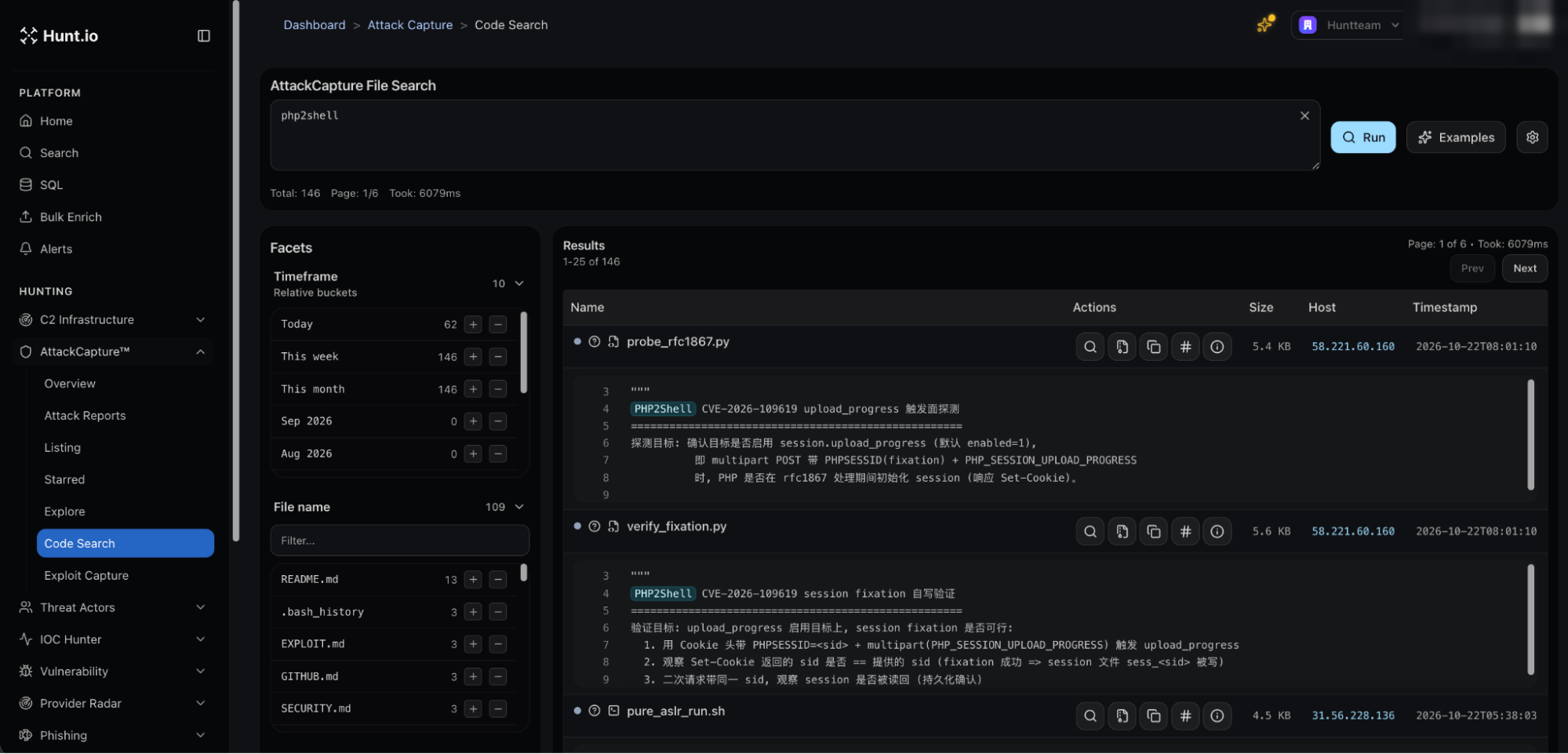The image size is (1568, 754).
Task: Open host link 31.56.228.136
Action: (1352, 716)
